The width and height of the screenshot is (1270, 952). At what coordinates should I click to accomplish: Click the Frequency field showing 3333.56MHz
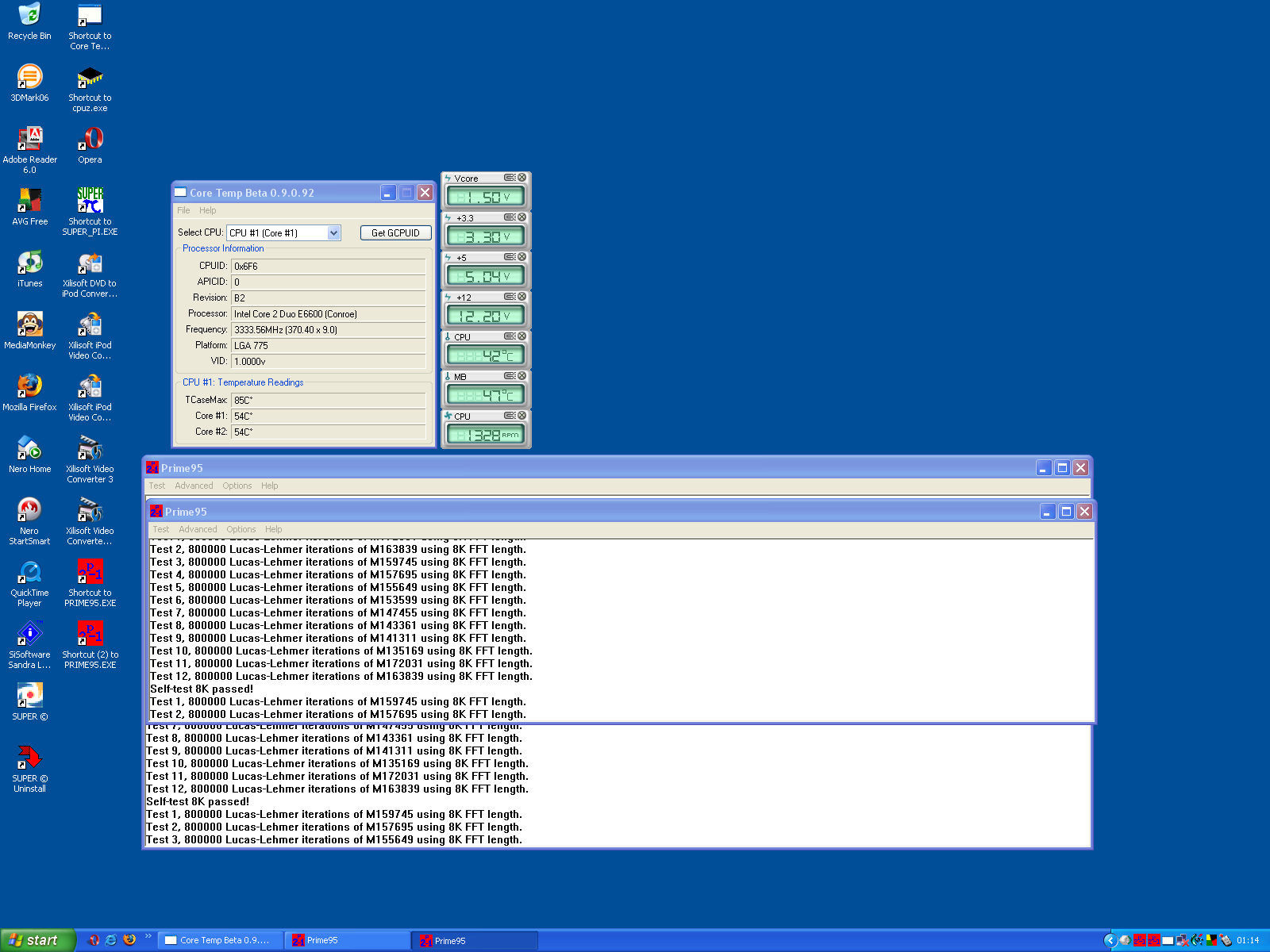pyautogui.click(x=329, y=330)
